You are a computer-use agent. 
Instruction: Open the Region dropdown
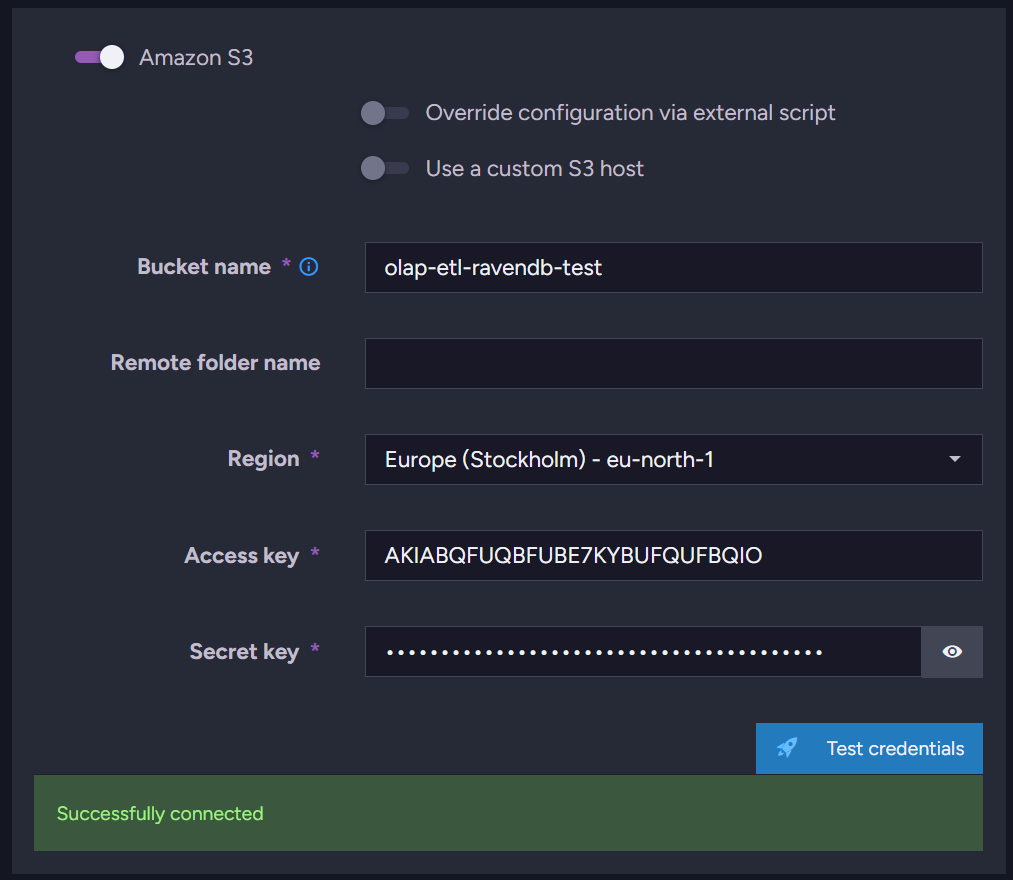(673, 459)
